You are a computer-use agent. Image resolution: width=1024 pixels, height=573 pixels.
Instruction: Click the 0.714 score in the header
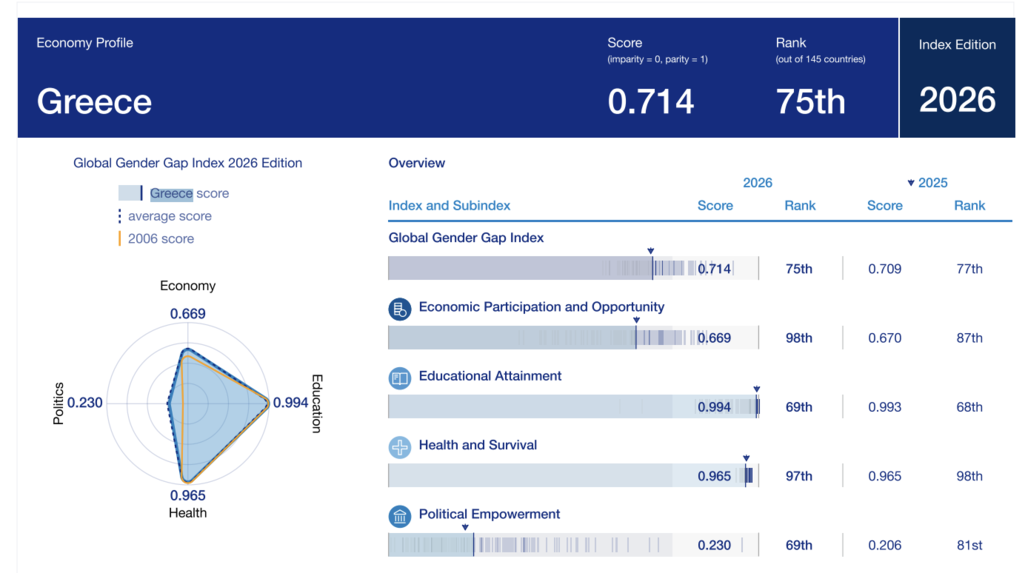(650, 102)
